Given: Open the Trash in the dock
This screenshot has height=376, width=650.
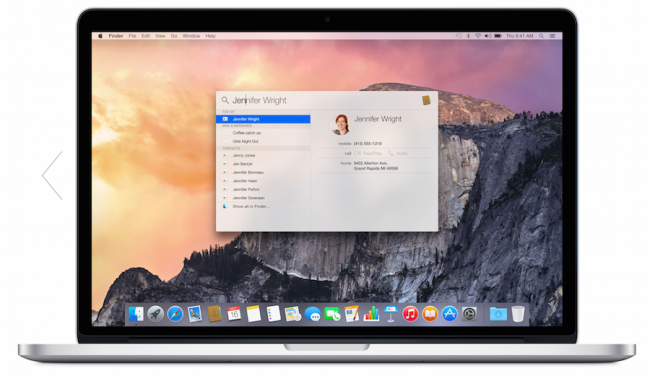Looking at the screenshot, I should (x=518, y=314).
